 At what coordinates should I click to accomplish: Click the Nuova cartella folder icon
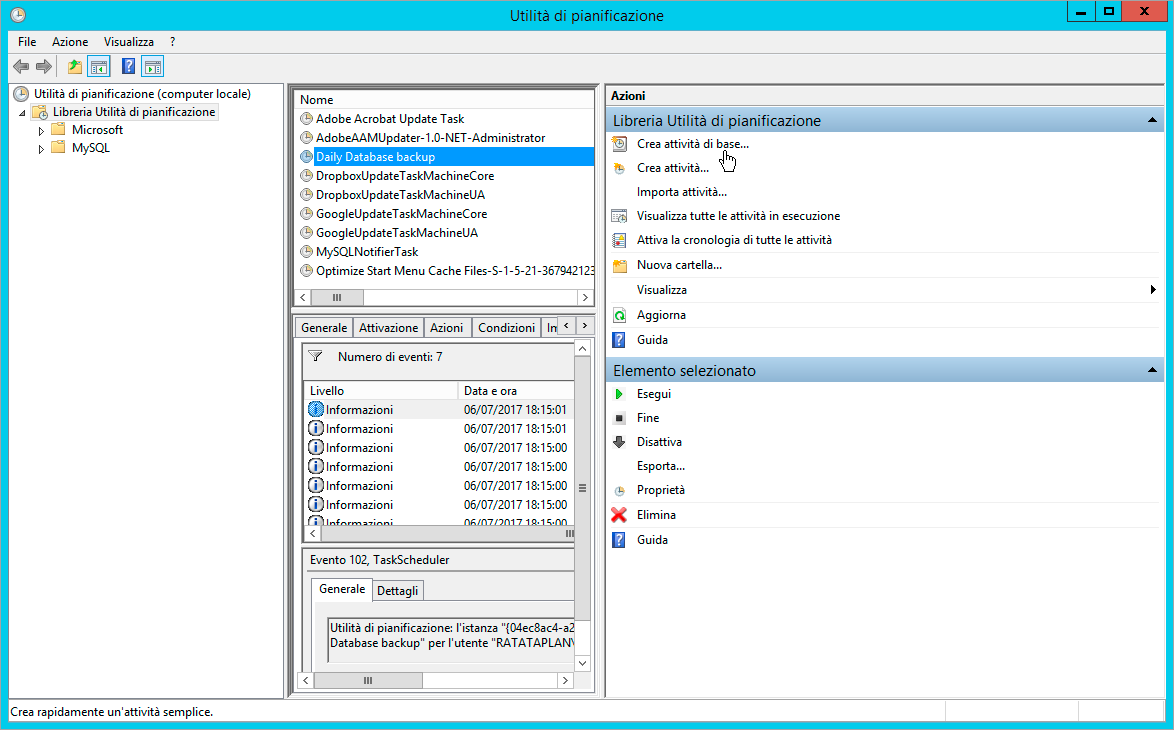tap(619, 265)
